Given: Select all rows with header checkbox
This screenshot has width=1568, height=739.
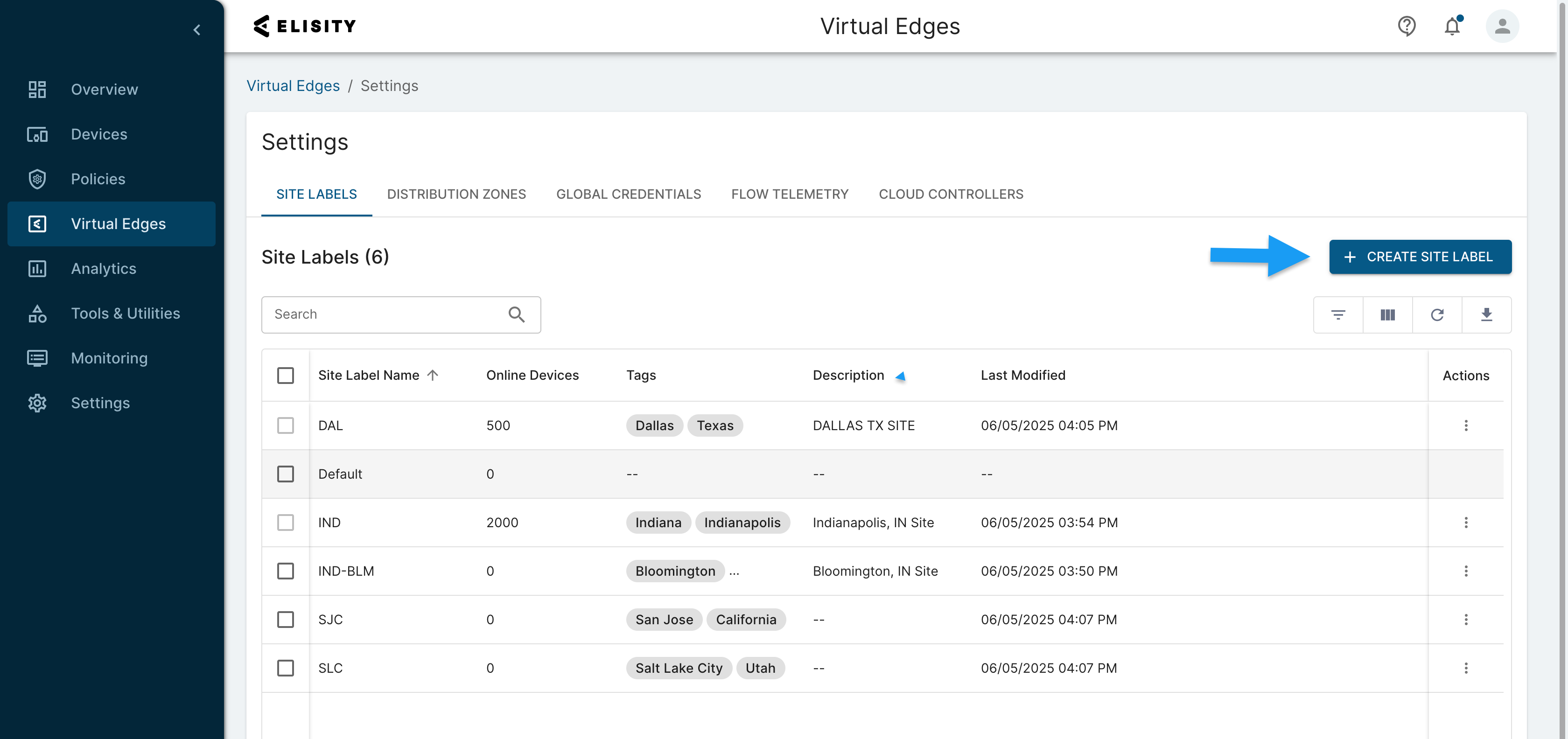Looking at the screenshot, I should click(x=285, y=375).
